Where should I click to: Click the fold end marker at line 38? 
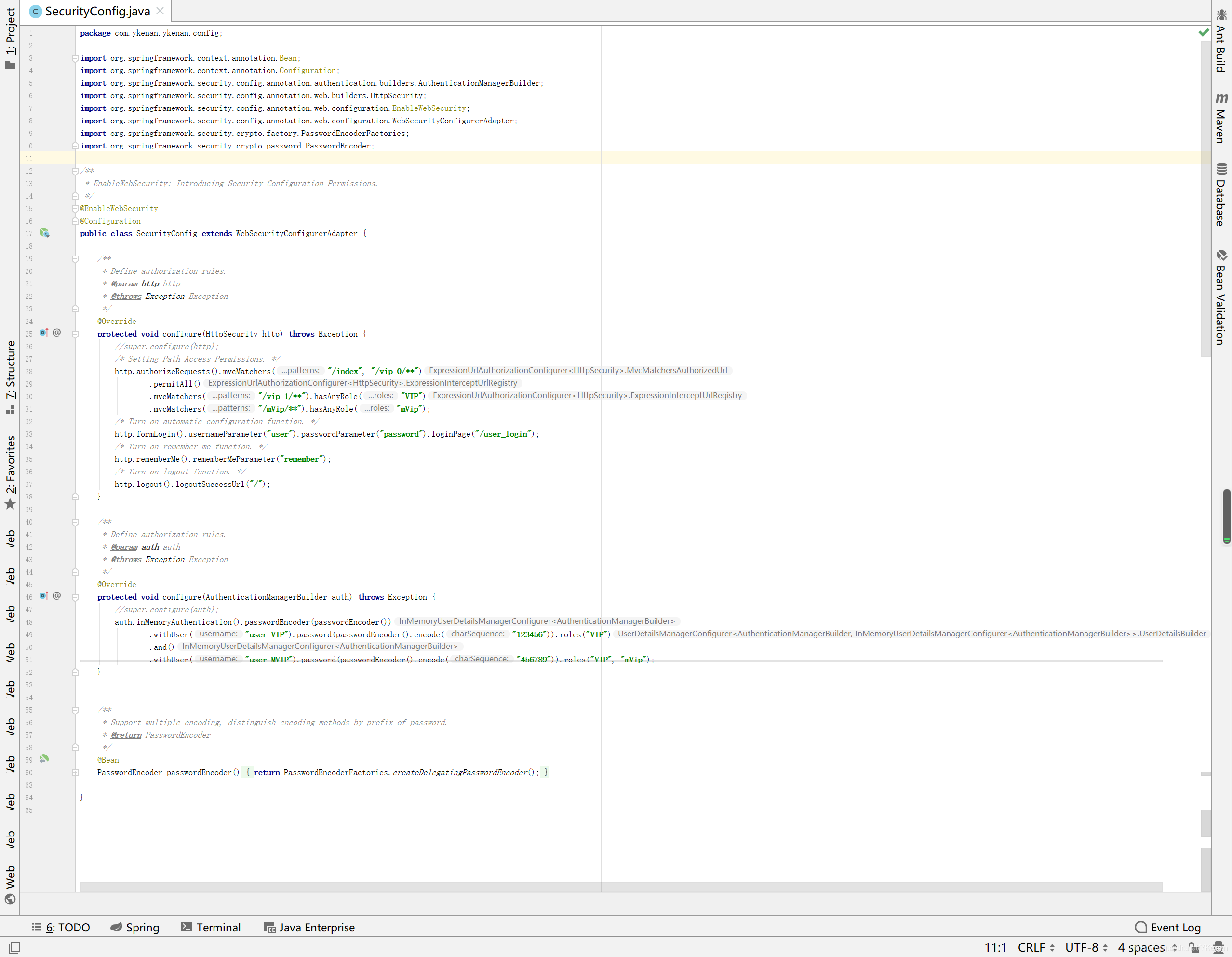[x=75, y=497]
